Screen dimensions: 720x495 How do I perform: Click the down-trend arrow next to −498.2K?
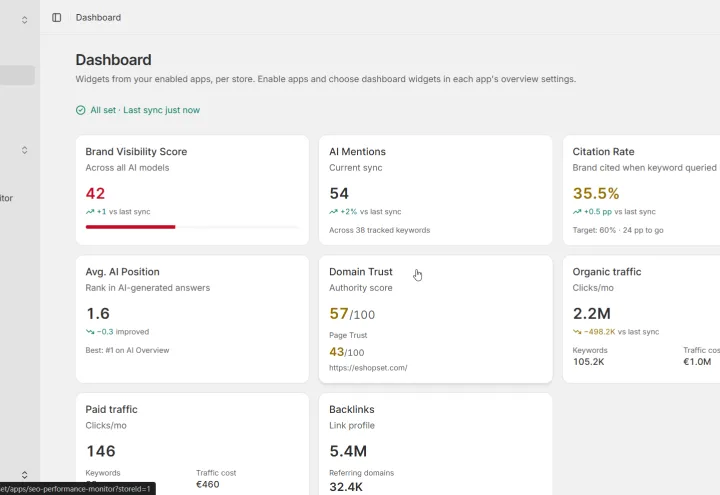(x=577, y=332)
